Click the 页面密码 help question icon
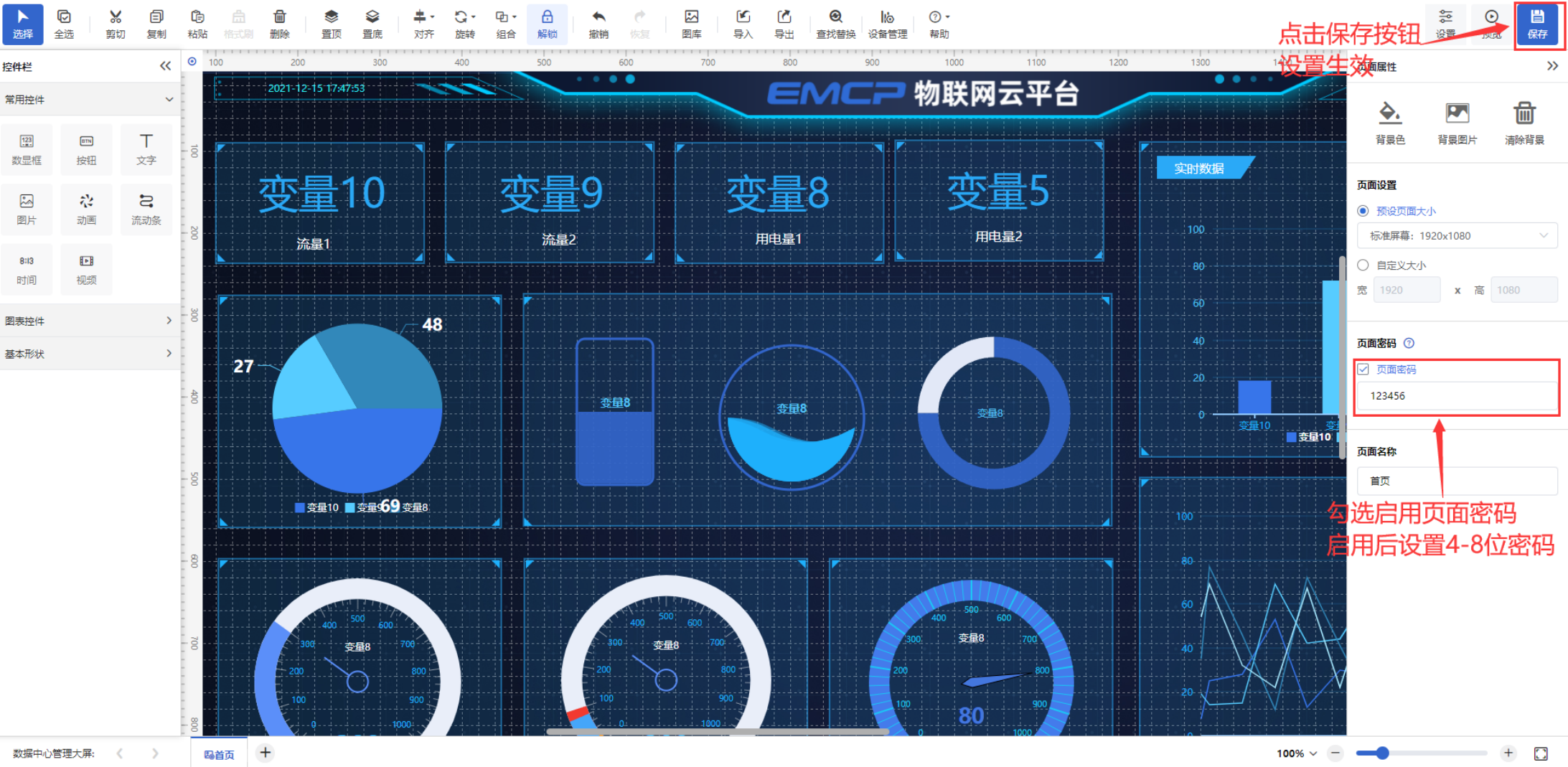Image resolution: width=1568 pixels, height=767 pixels. pos(1409,343)
